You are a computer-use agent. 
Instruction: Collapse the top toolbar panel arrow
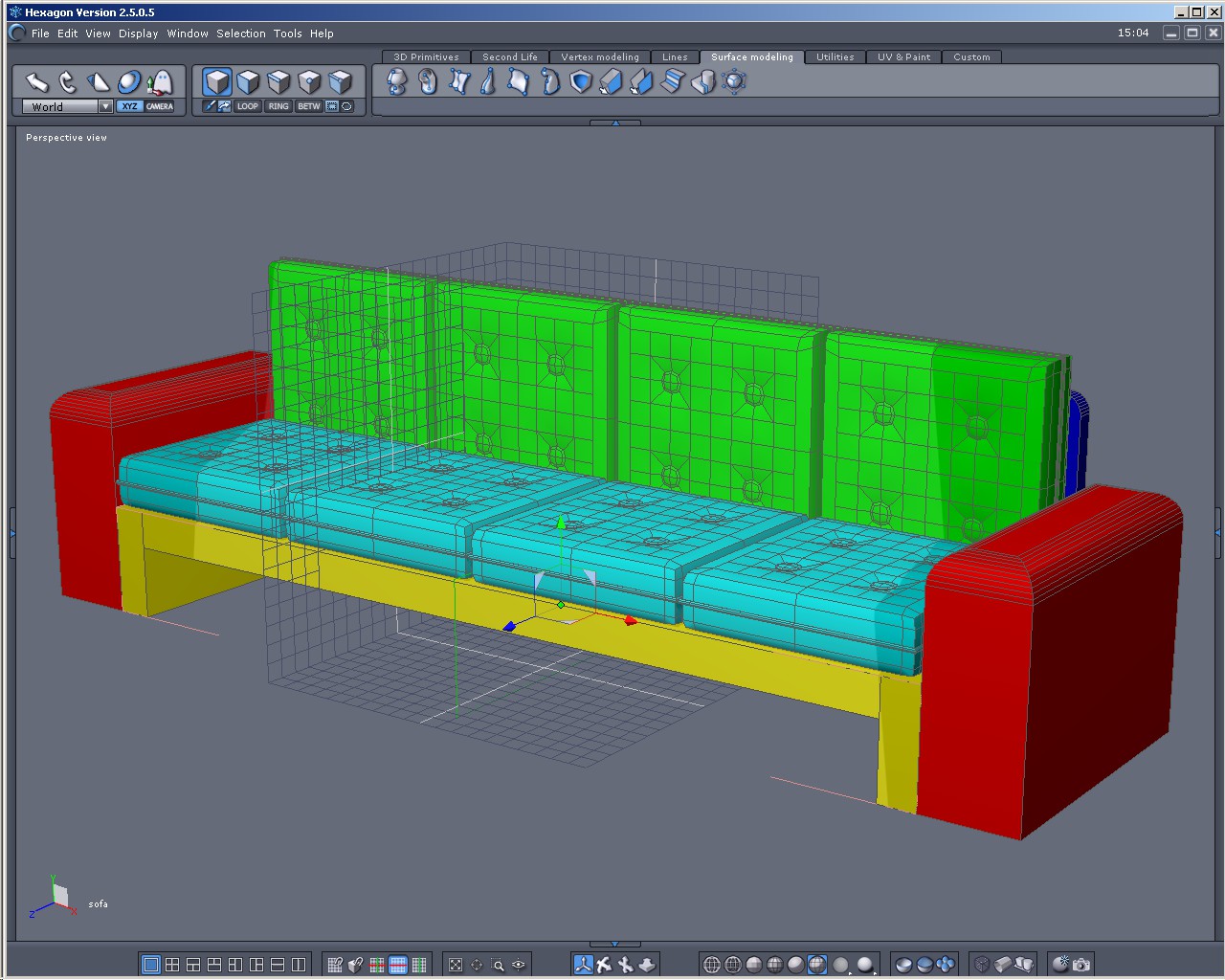coord(615,122)
